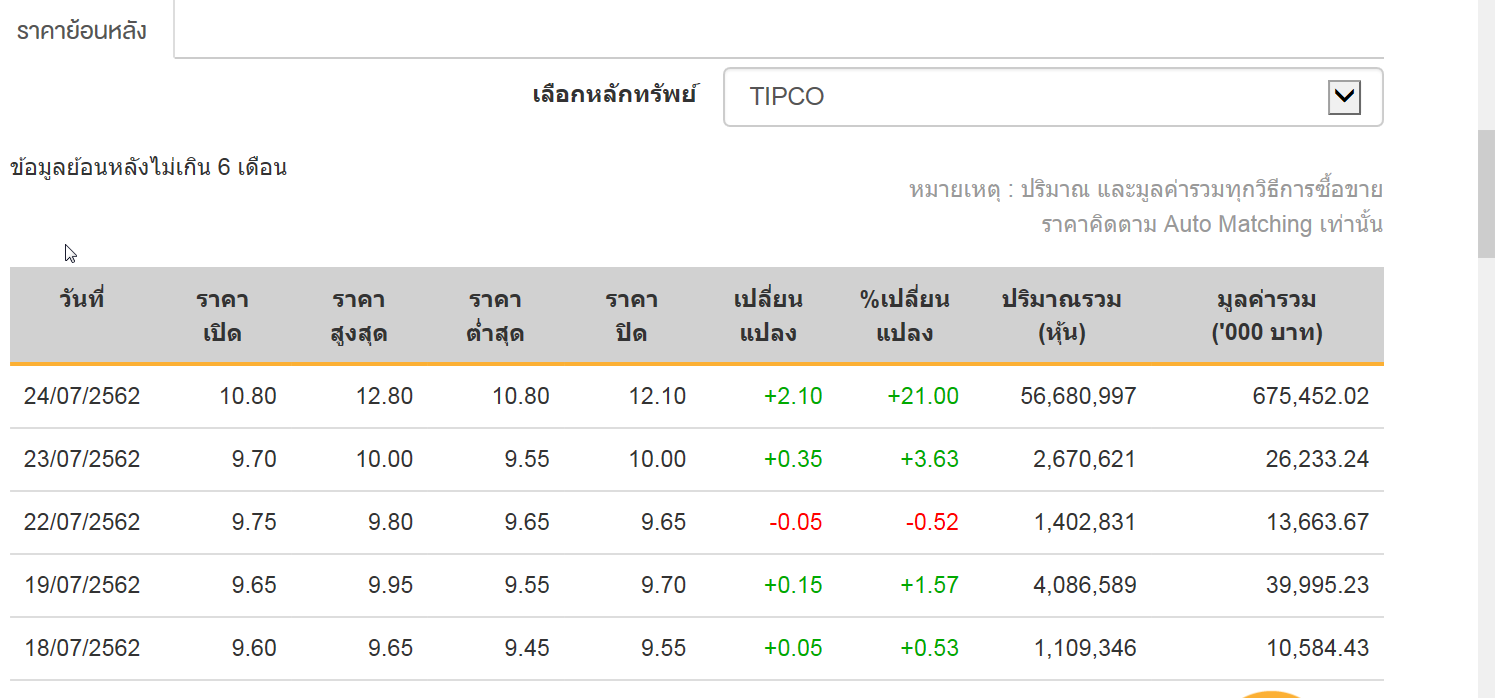The height and width of the screenshot is (698, 1495).
Task: Click the ปริมาณรวม (หุ้น) column header
Action: pyautogui.click(x=1061, y=316)
